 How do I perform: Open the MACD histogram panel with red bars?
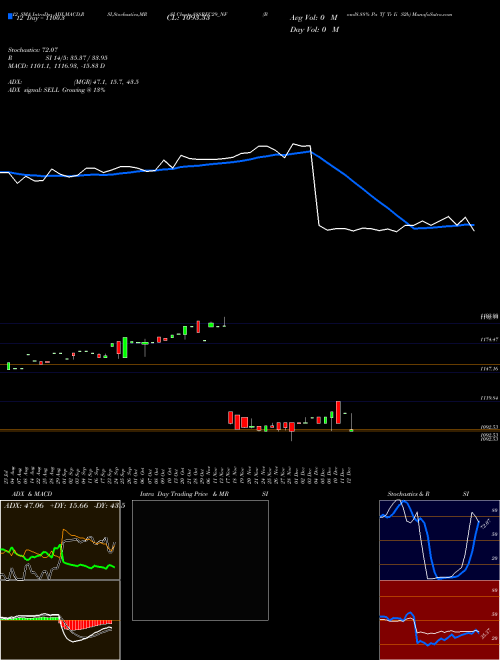60,620
